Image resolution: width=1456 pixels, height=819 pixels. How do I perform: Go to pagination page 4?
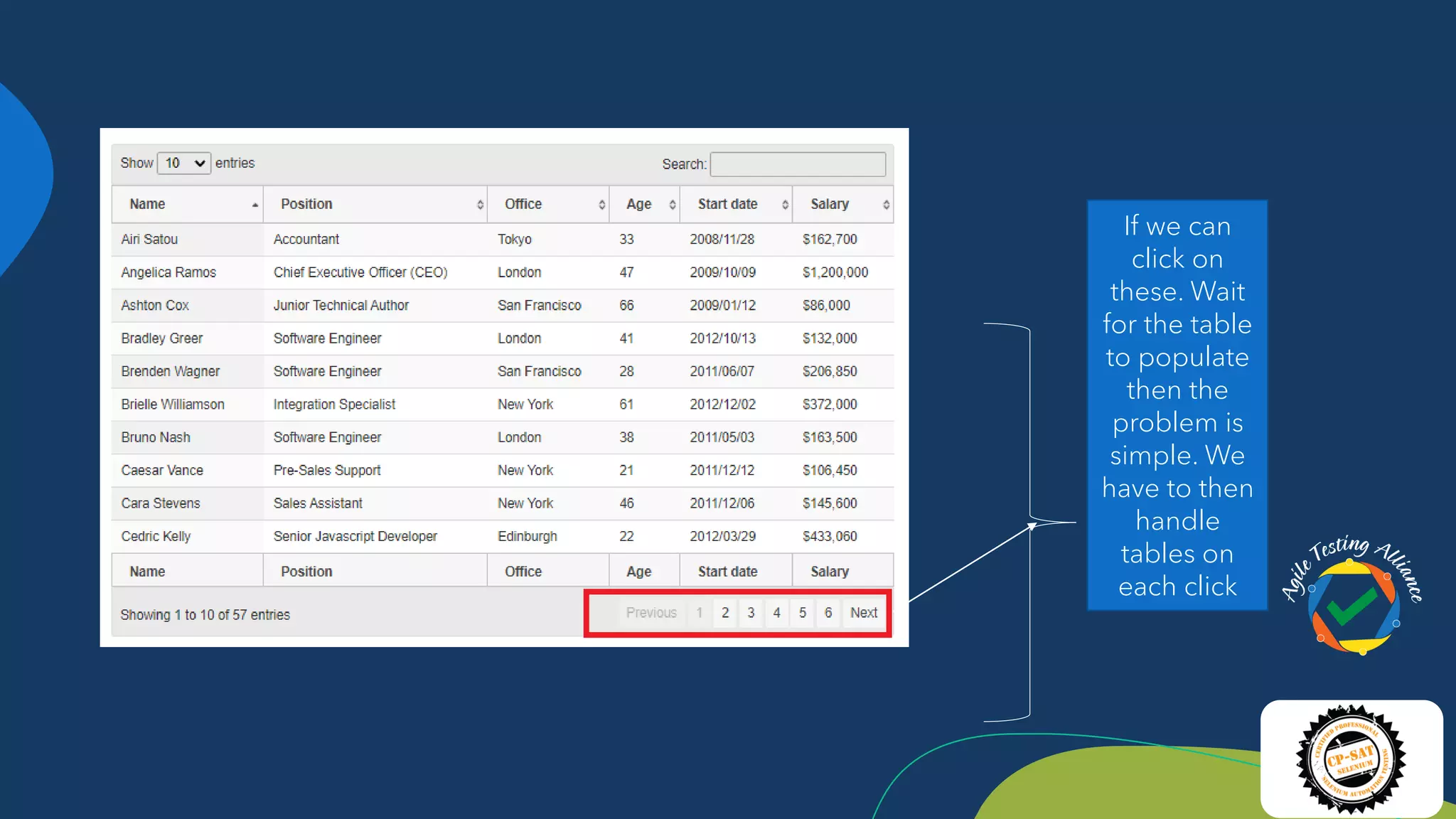[776, 613]
